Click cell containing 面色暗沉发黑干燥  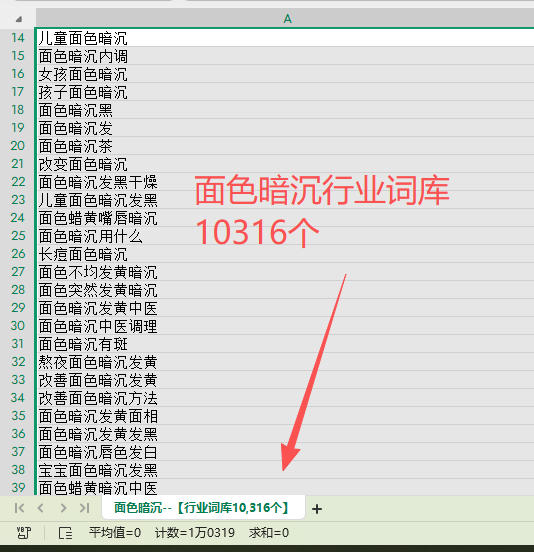[x=285, y=182]
